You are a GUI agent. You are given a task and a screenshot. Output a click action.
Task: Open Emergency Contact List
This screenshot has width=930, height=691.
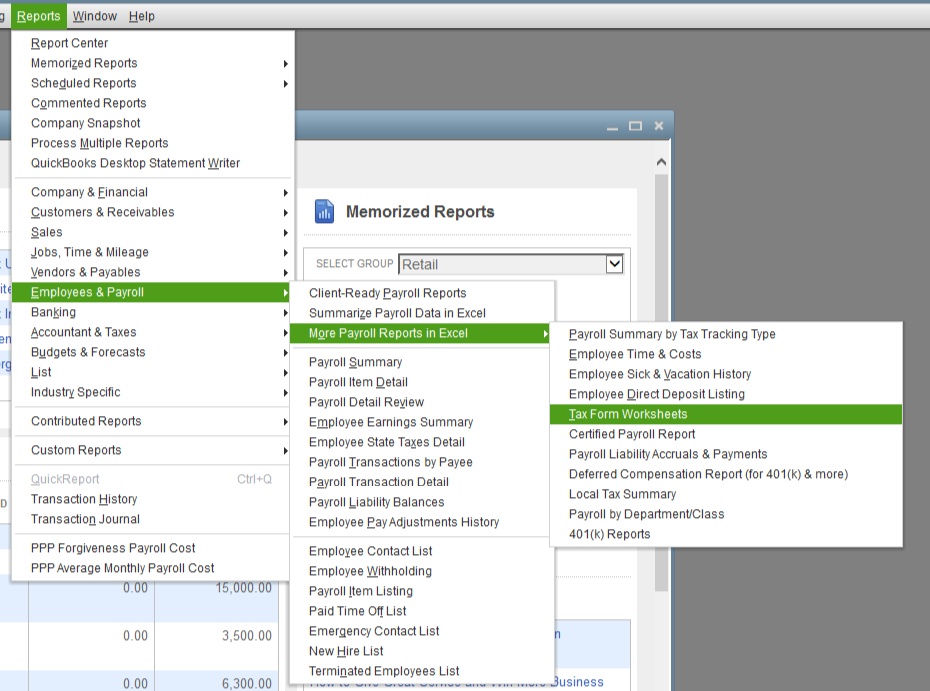click(422, 631)
